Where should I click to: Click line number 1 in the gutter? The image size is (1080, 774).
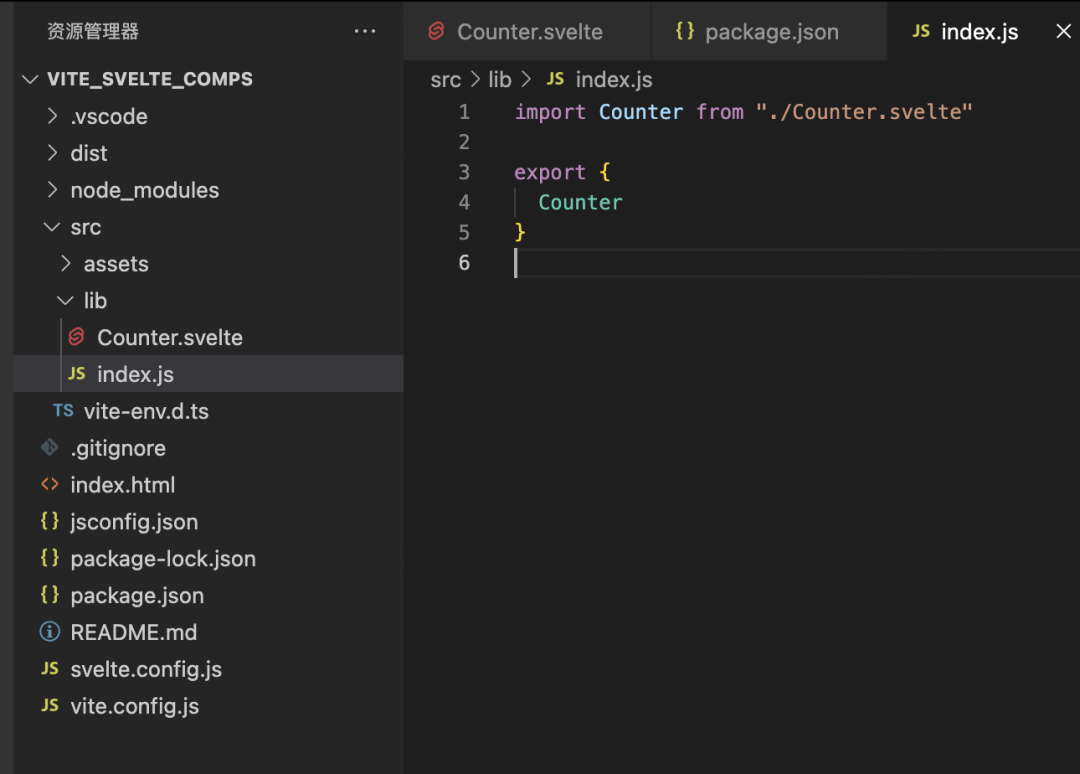[464, 112]
